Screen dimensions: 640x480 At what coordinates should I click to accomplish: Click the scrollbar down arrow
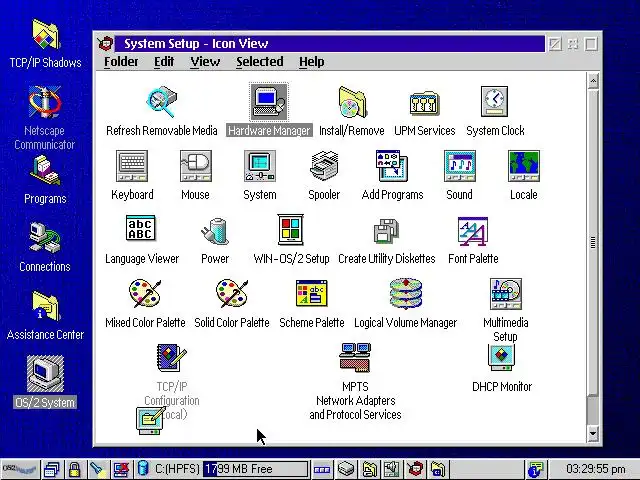click(x=593, y=433)
